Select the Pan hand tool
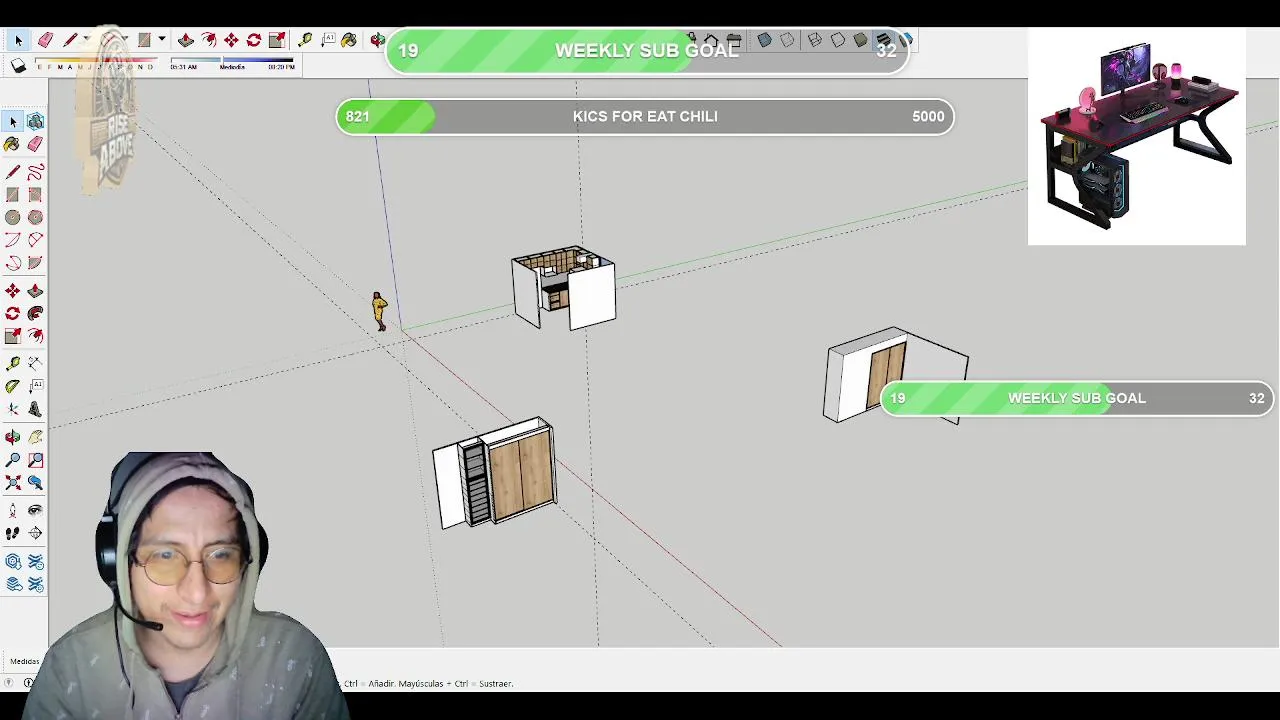 [x=35, y=437]
